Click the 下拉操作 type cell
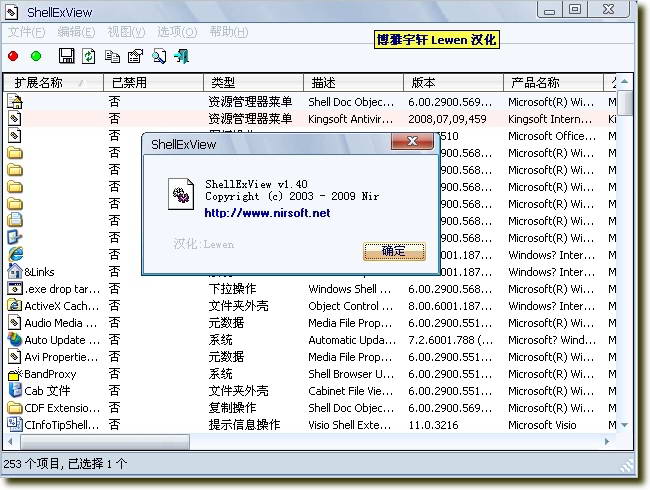The image size is (650, 490). [233, 289]
